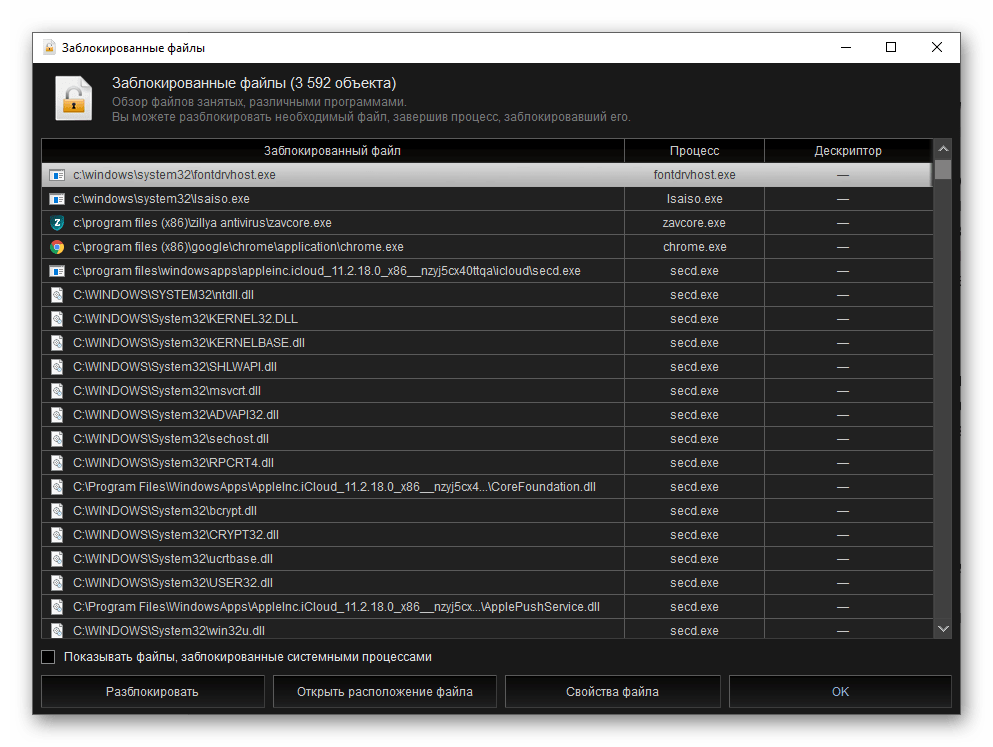Click the fontdrvhost.exe process cell
This screenshot has width=993, height=747.
[x=694, y=175]
